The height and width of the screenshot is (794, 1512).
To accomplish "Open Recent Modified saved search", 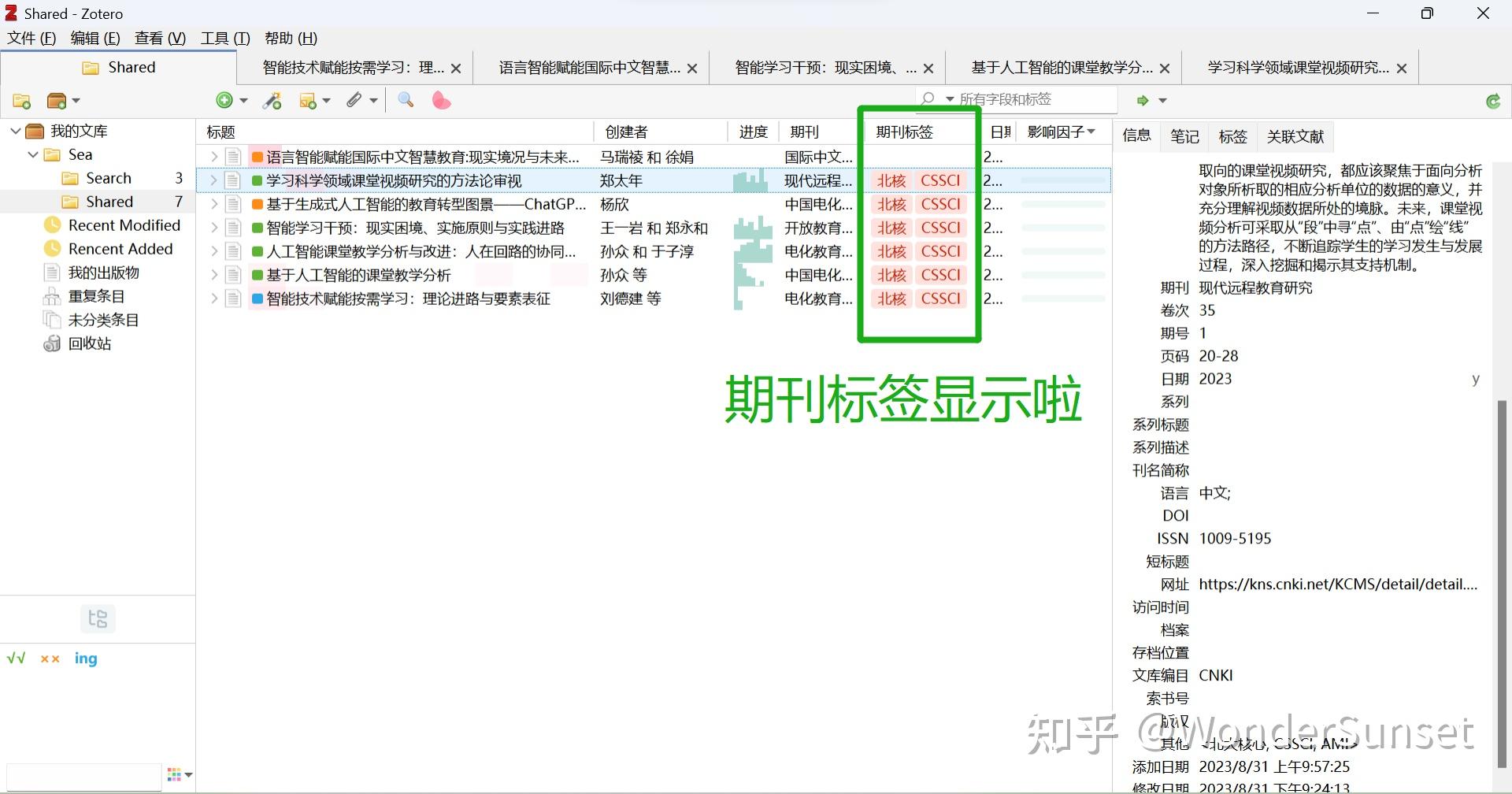I will click(124, 225).
